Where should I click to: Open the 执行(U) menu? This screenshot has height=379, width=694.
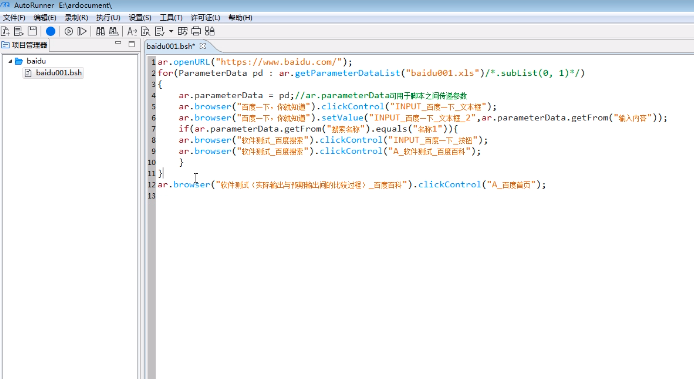[x=108, y=18]
